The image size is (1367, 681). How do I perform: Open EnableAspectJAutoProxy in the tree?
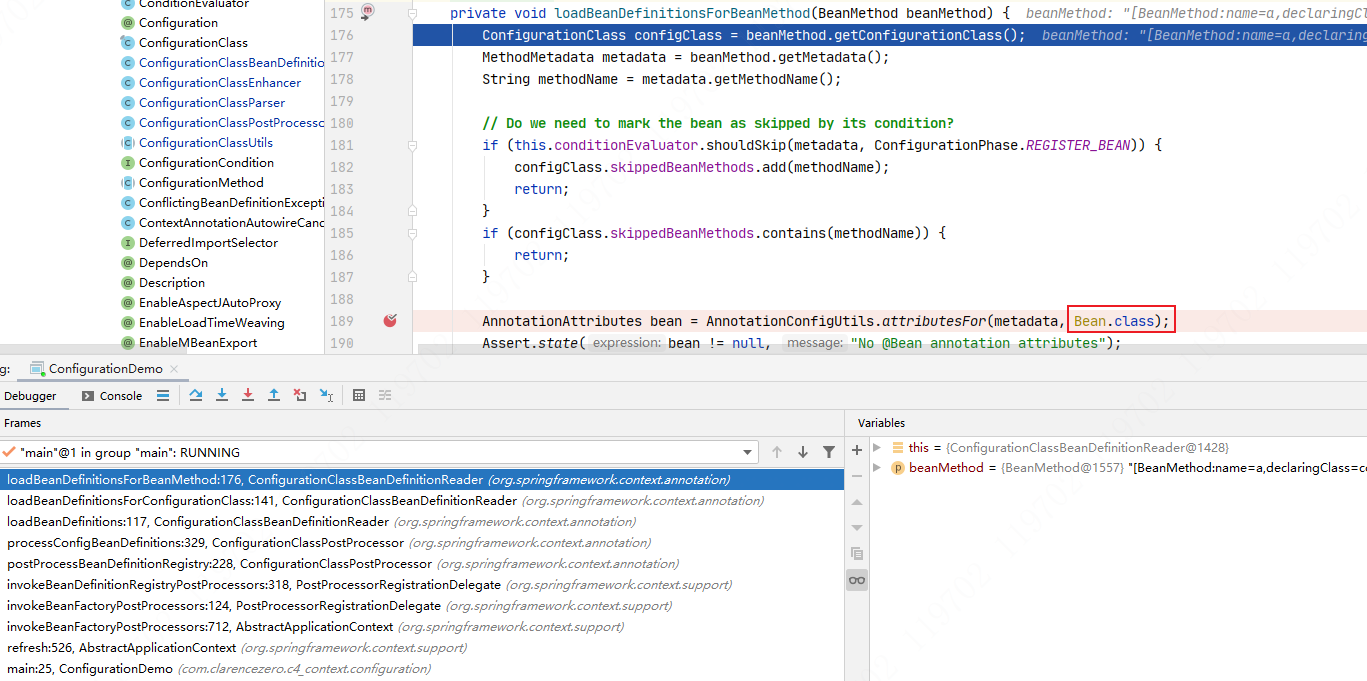click(x=210, y=303)
